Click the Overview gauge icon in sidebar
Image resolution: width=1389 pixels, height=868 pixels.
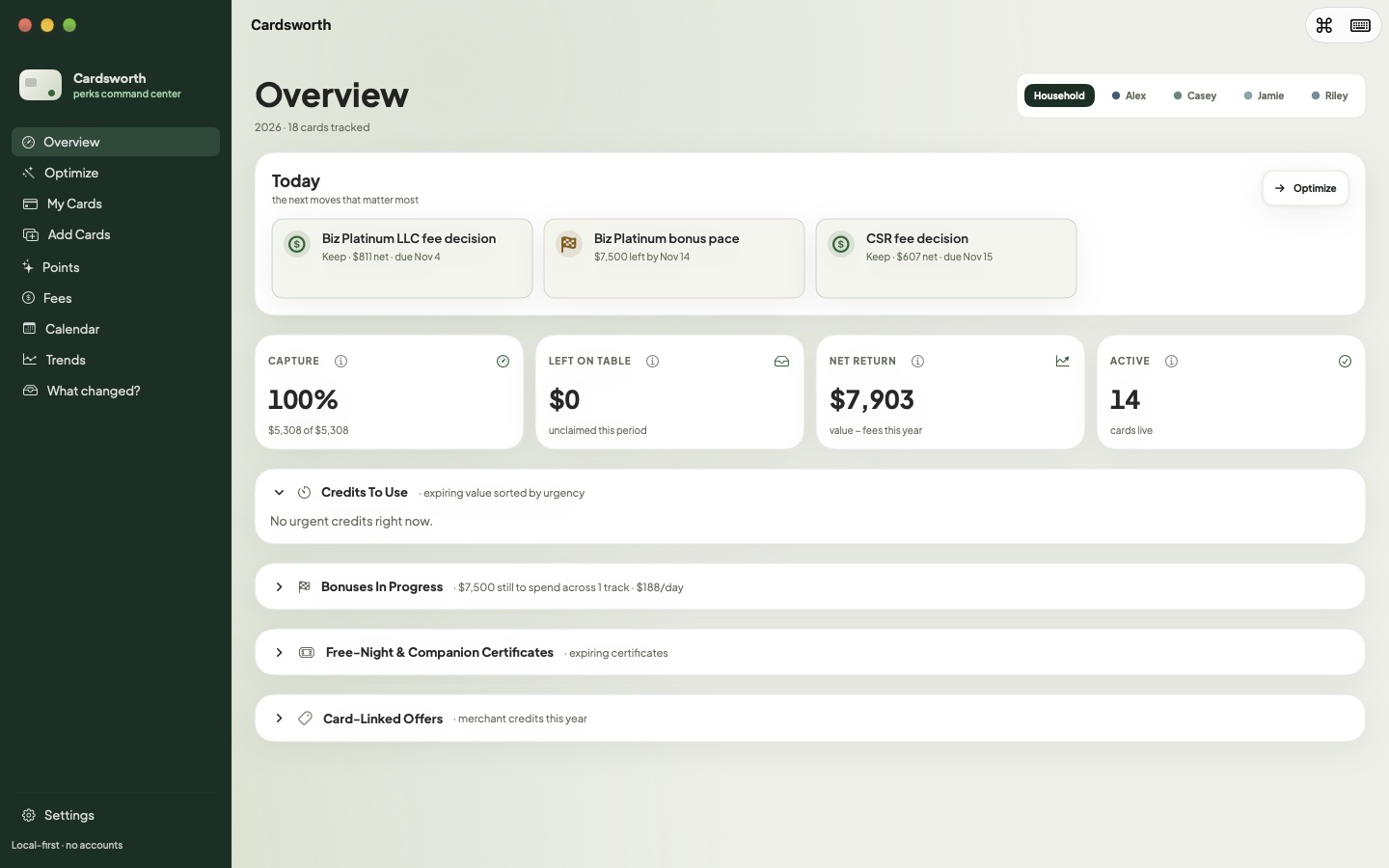pyautogui.click(x=29, y=142)
